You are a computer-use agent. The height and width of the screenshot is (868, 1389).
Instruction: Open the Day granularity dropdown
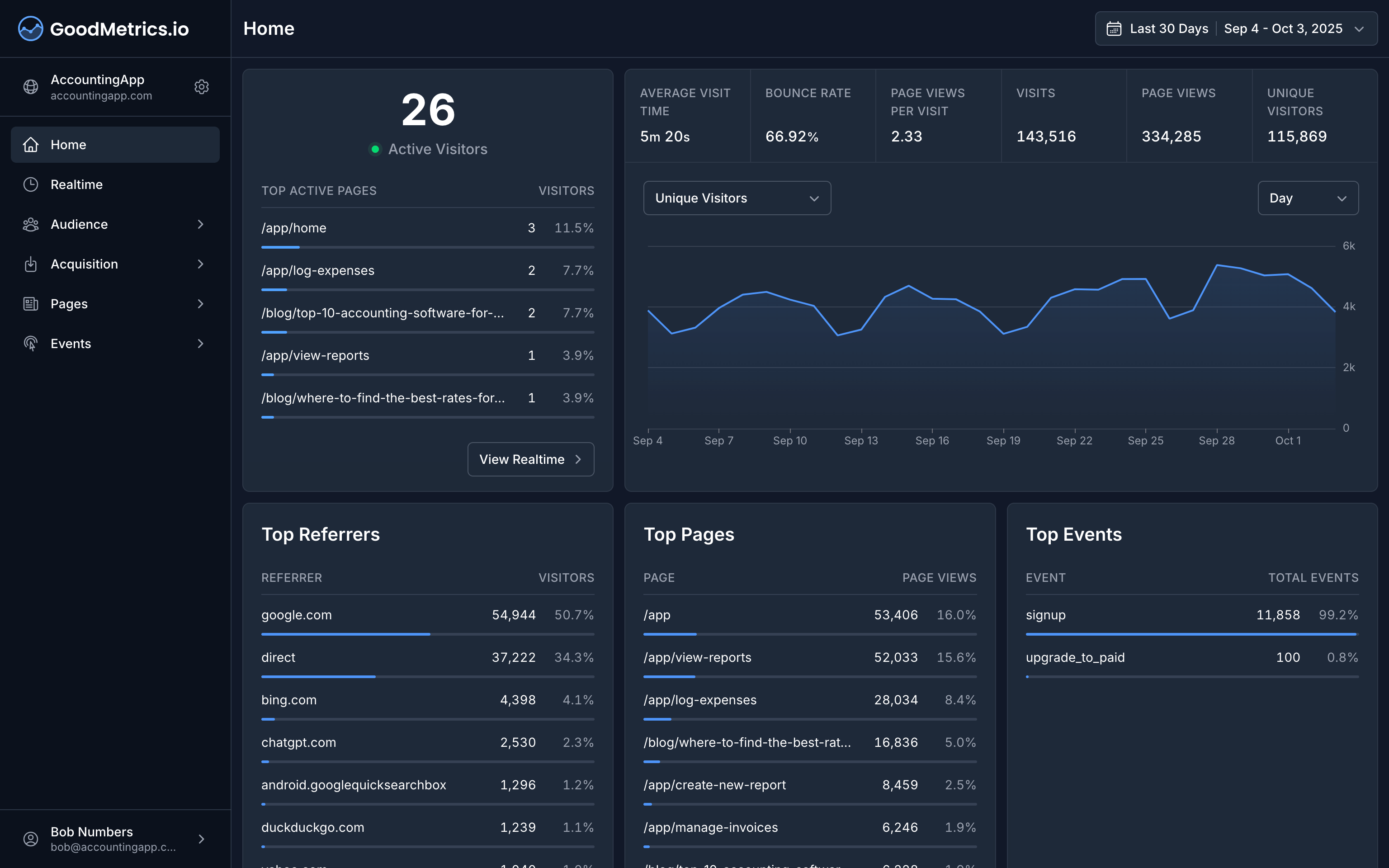coord(1308,198)
